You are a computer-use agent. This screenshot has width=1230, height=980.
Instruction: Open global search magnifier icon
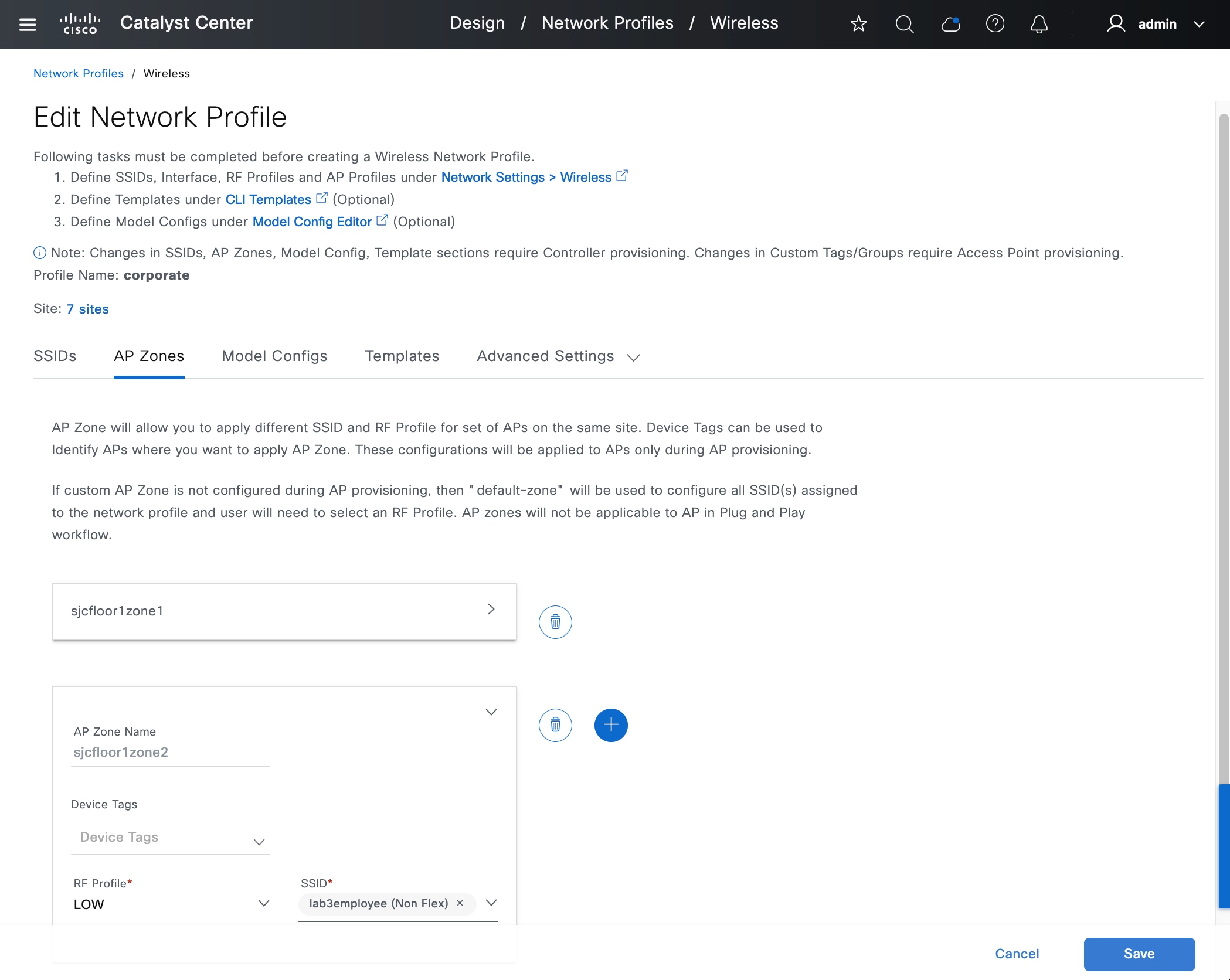904,24
